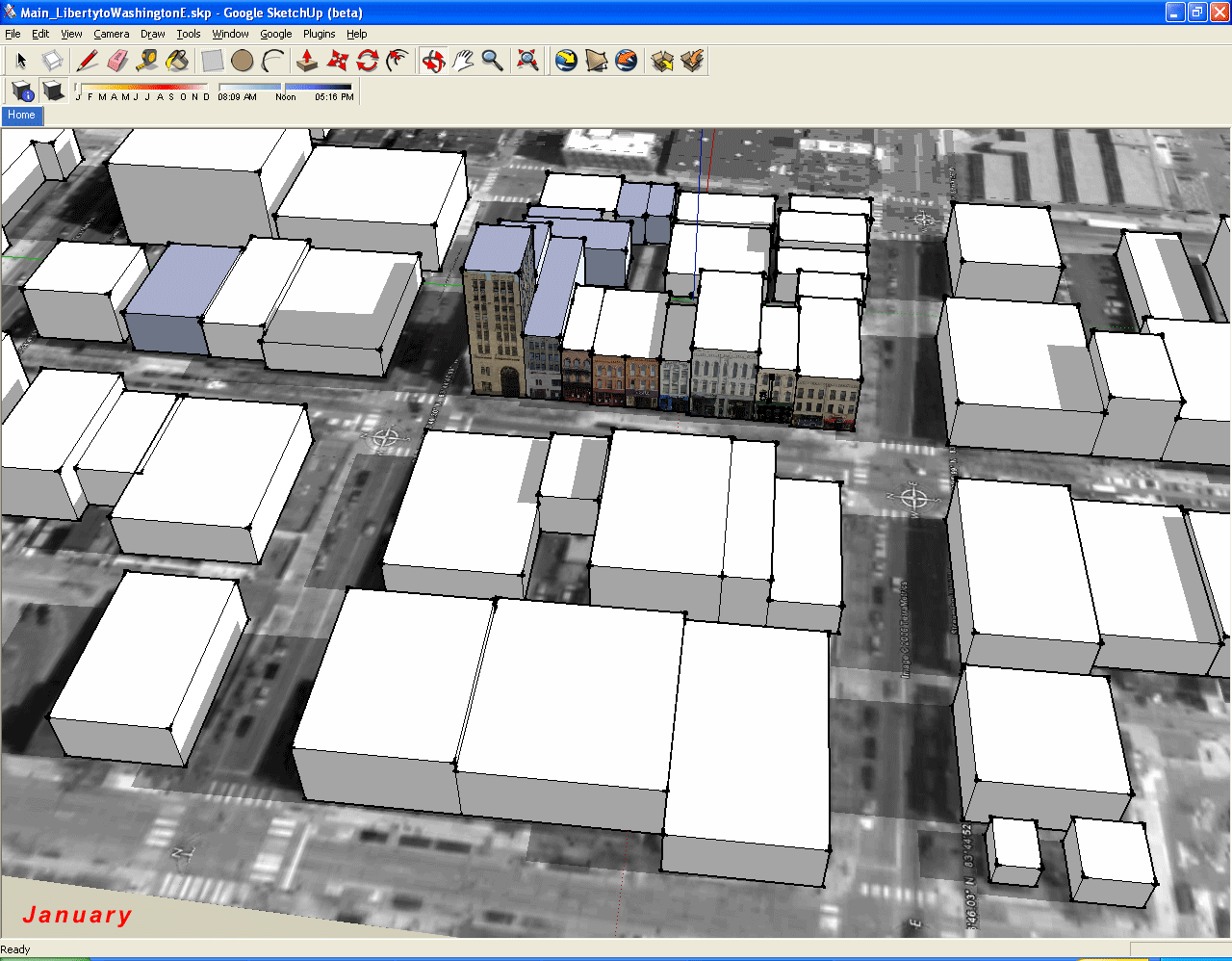Open the Plugins menu
The height and width of the screenshot is (961, 1232).
coord(319,34)
